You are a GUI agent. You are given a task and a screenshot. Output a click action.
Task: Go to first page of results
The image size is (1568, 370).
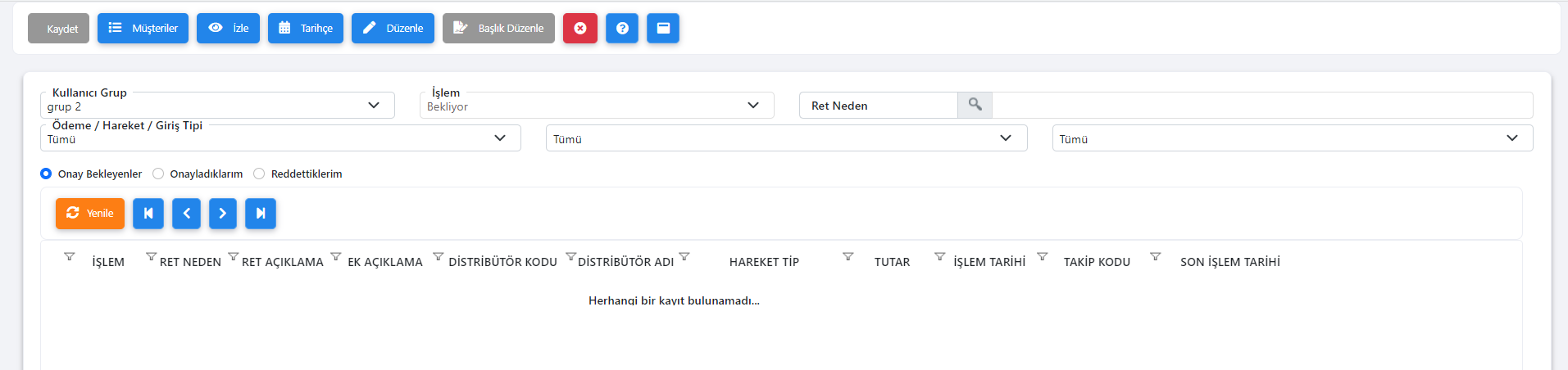(148, 213)
